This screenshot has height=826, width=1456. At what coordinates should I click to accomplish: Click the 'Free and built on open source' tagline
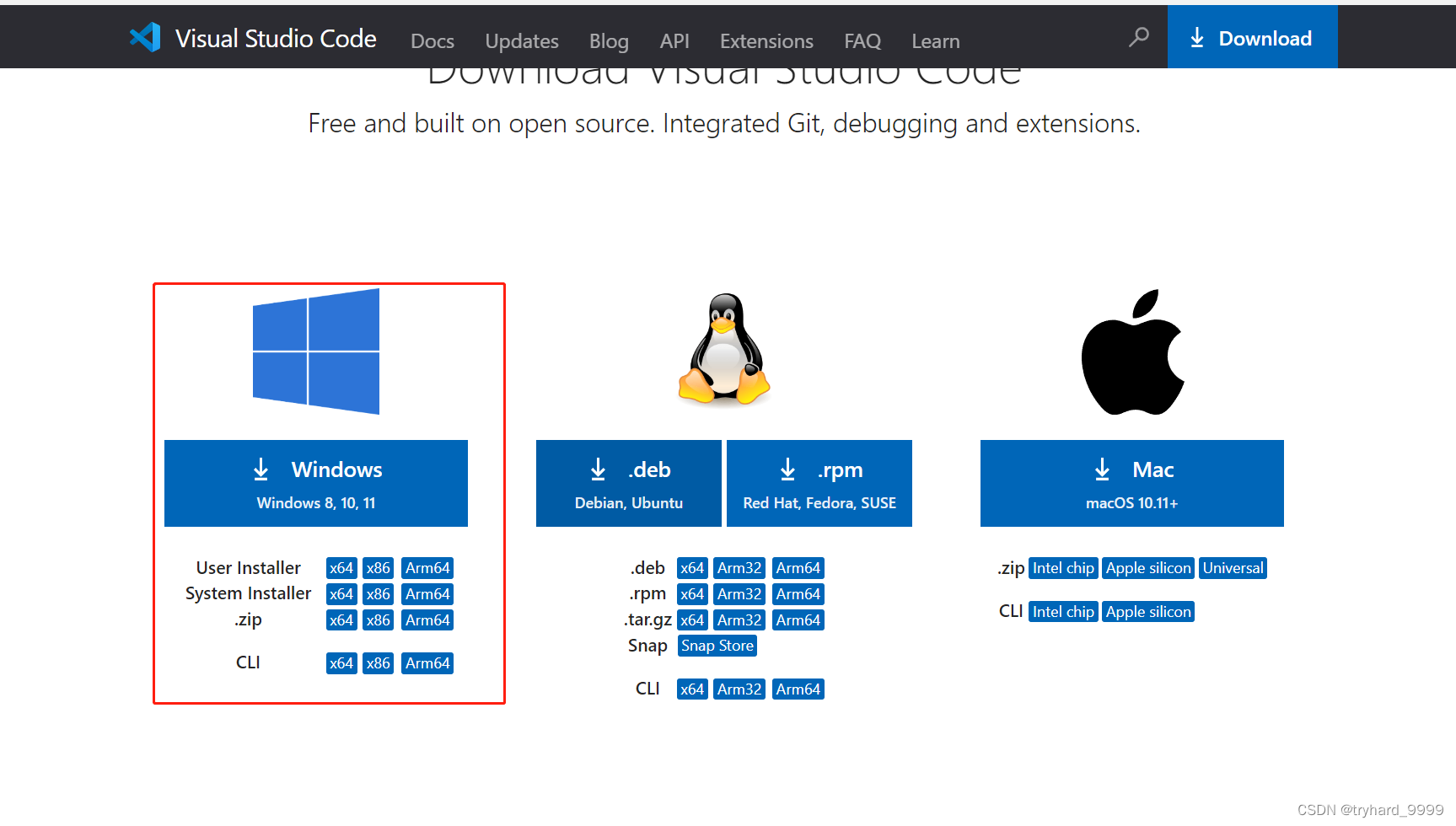point(724,123)
